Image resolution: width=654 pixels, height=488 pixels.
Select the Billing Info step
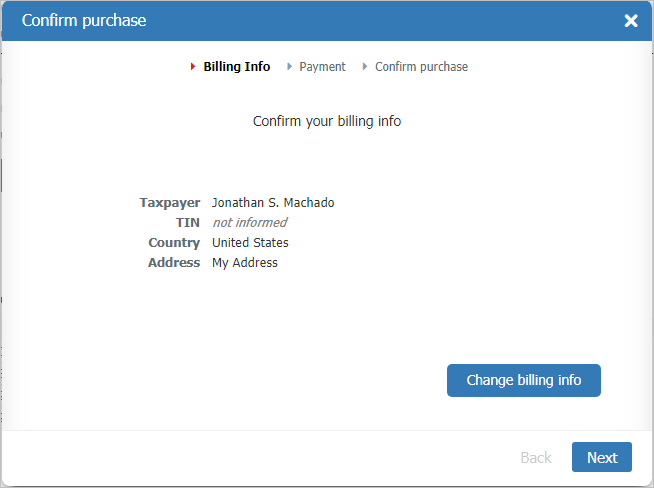[236, 67]
